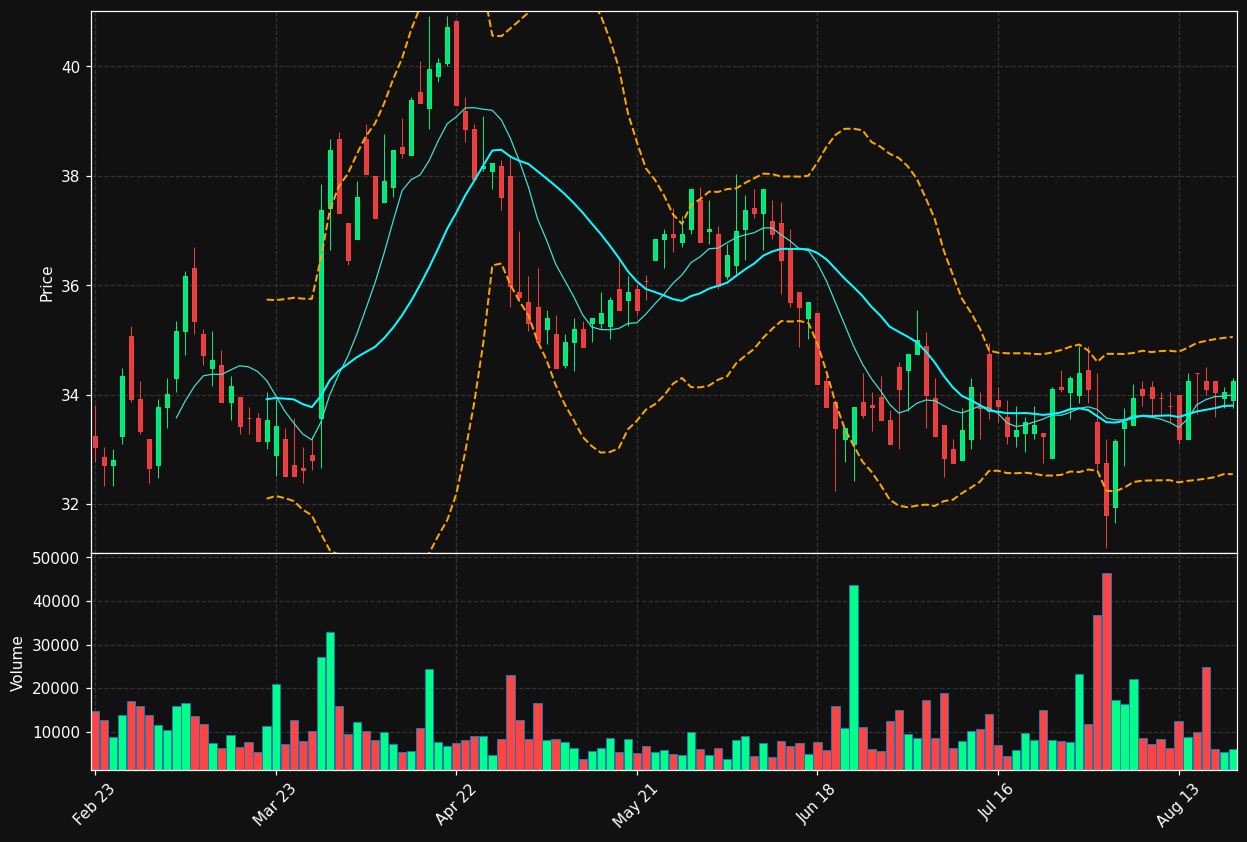Click the Jun 18 date label

[x=817, y=803]
